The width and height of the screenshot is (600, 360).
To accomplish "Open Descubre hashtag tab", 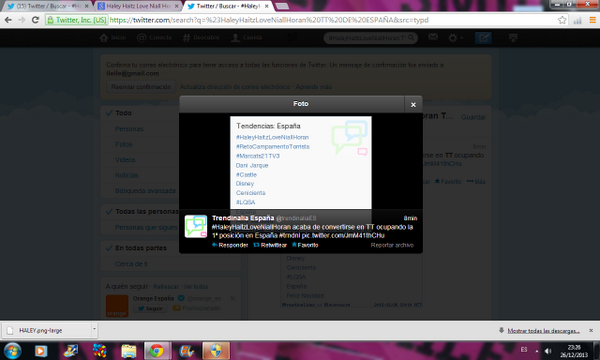I will point(201,37).
